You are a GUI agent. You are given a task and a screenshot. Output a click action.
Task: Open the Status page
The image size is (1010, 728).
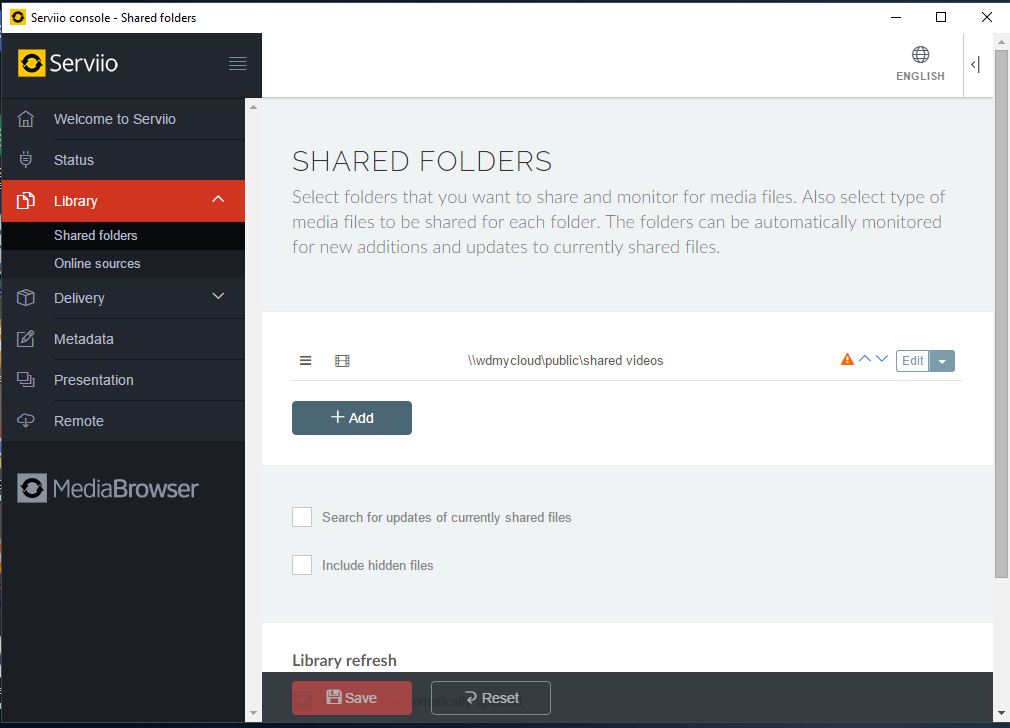click(73, 160)
